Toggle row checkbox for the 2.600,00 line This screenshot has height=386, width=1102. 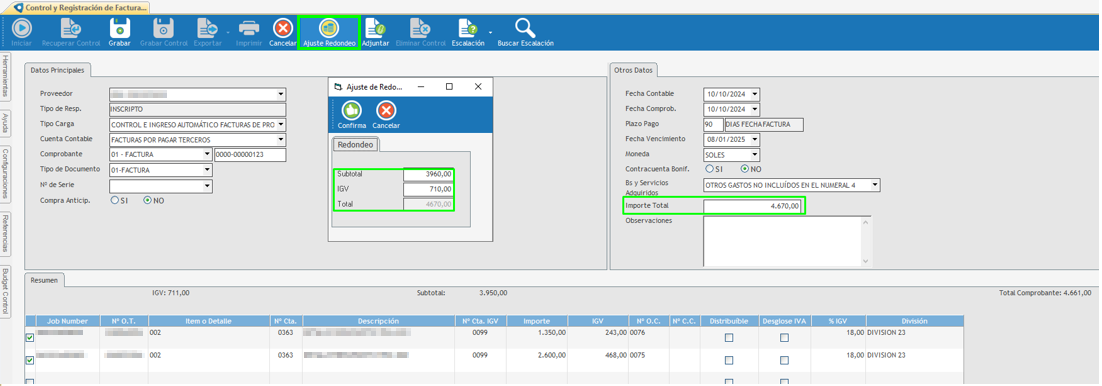pyautogui.click(x=30, y=361)
